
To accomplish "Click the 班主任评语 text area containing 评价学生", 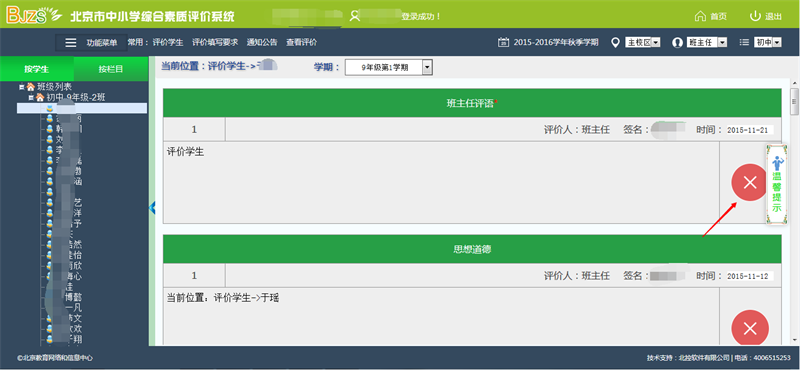I will 441,182.
